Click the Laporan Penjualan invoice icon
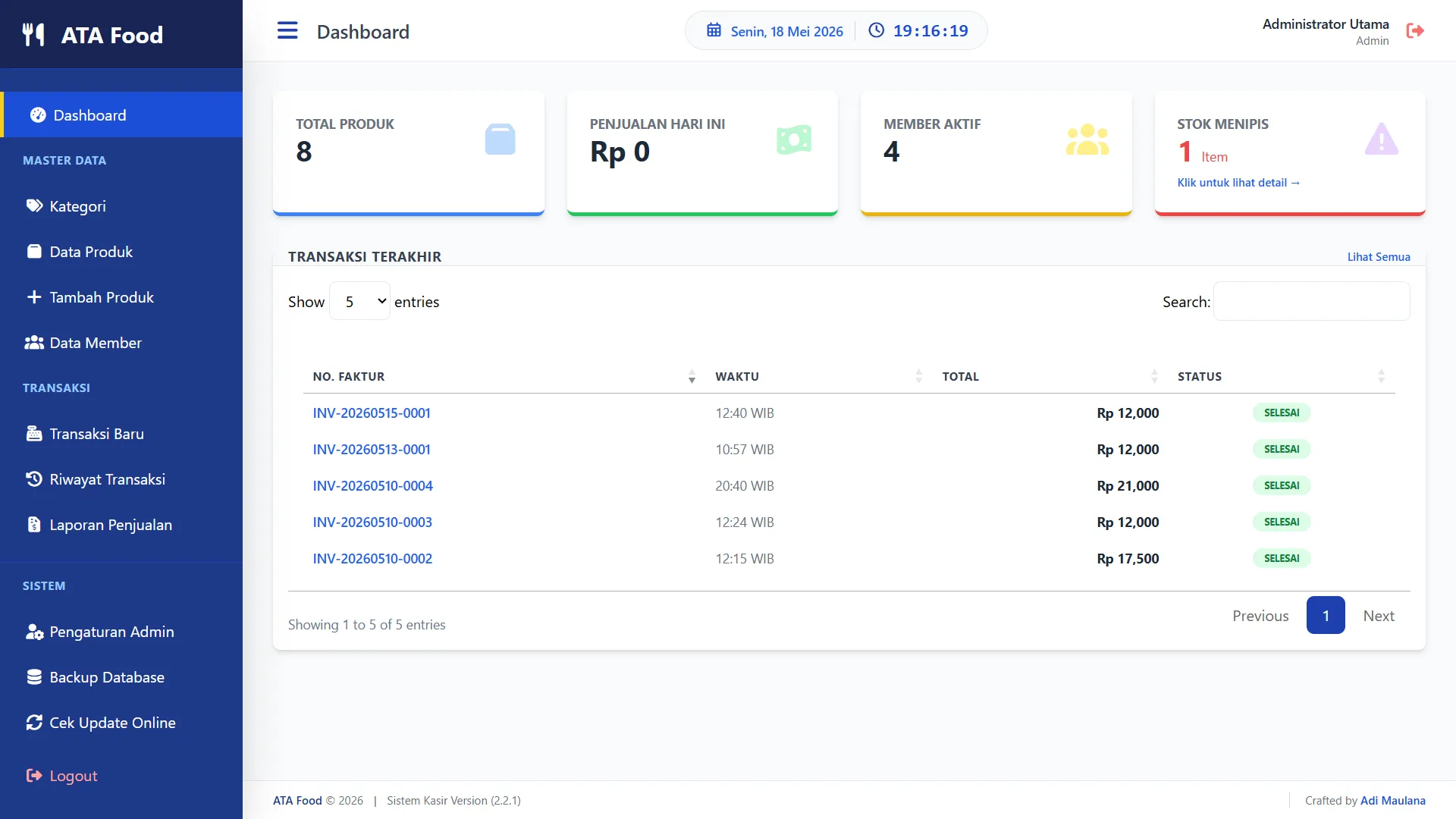The width and height of the screenshot is (1456, 819). click(34, 525)
